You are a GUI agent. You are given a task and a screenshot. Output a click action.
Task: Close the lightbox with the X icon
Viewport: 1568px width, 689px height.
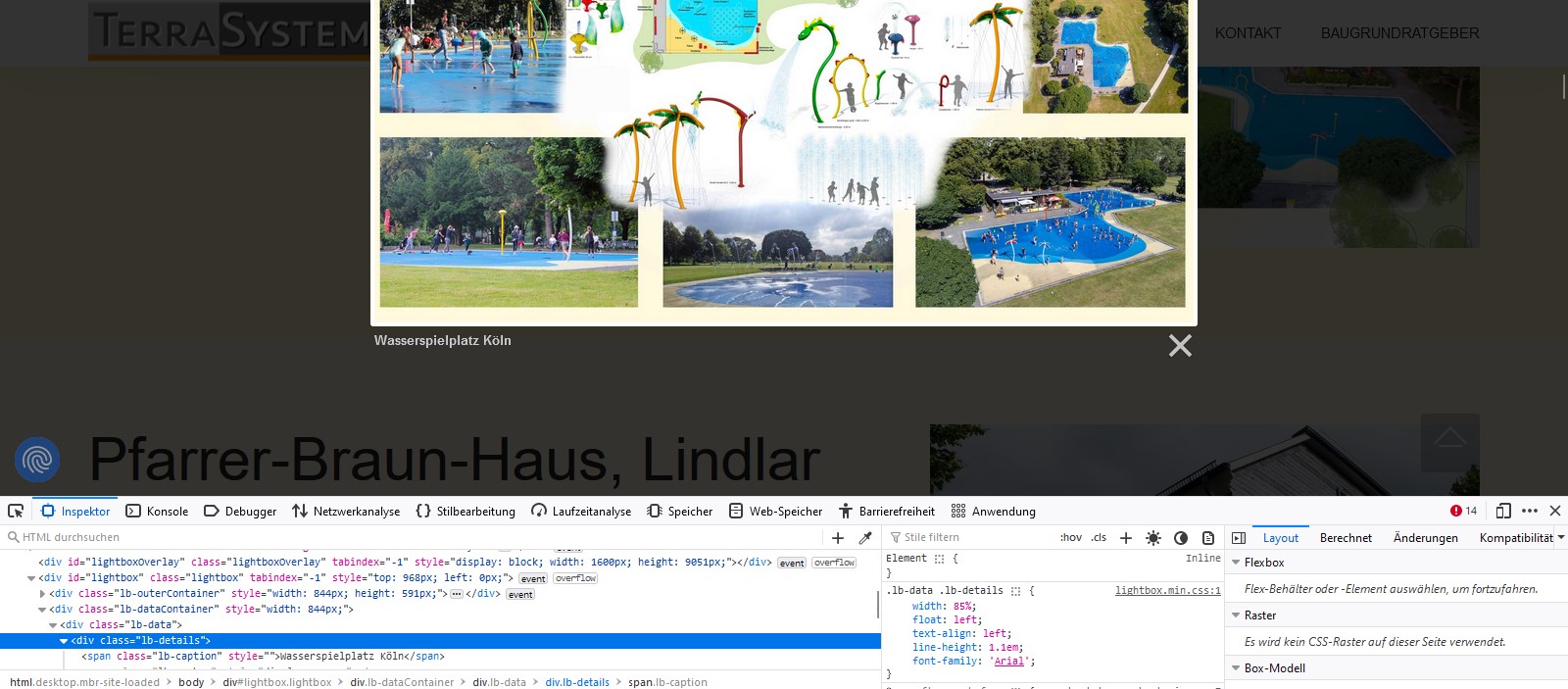1180,346
